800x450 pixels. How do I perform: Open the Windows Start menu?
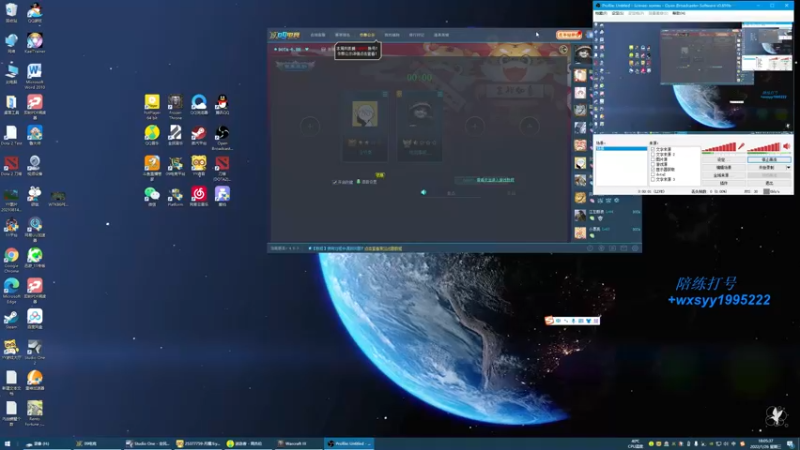[x=7, y=444]
